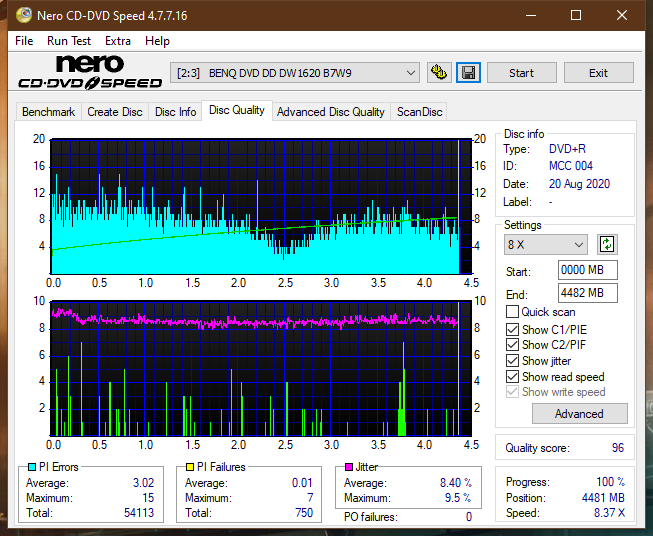Viewport: 653px width, 536px height.
Task: Click the PI Failures yellow legend square
Action: (189, 467)
